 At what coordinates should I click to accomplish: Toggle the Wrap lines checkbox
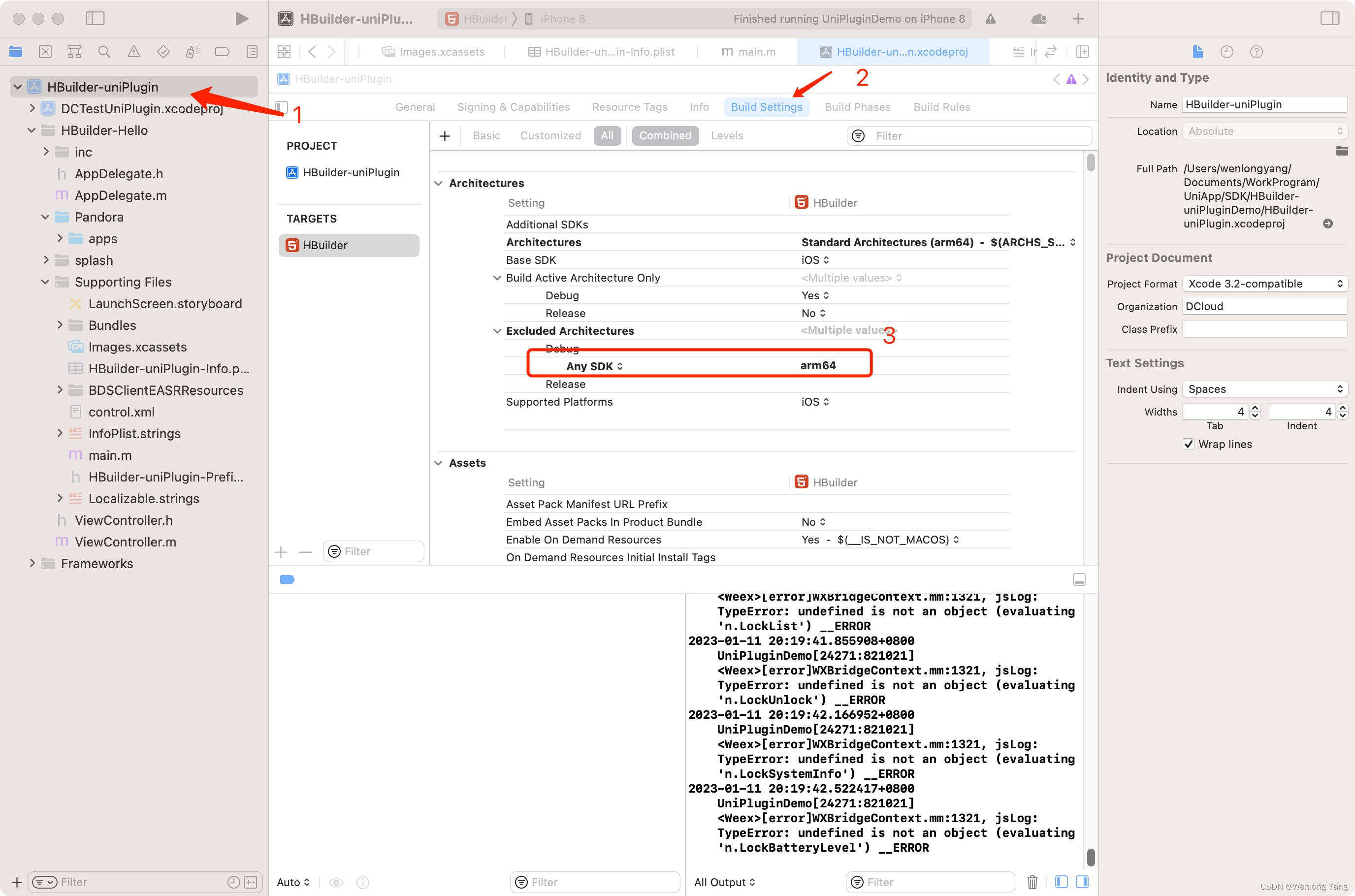click(1189, 444)
